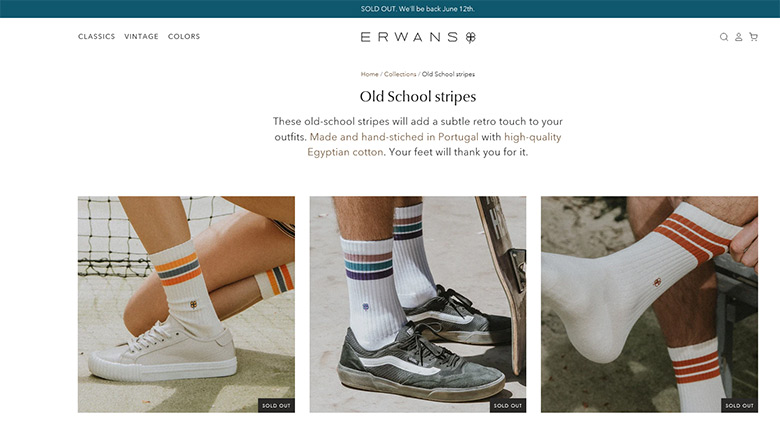
Task: Open the red striped socks photo
Action: pos(650,304)
